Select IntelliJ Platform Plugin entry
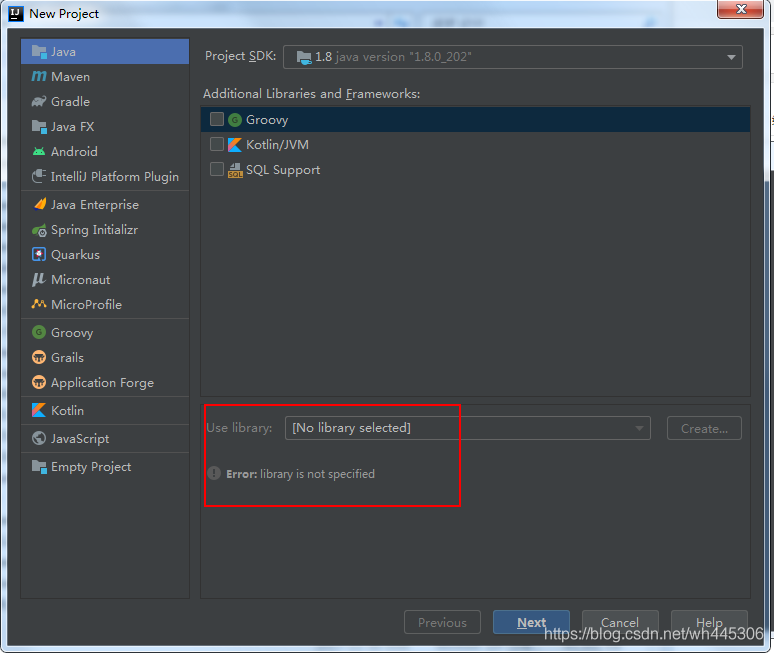The width and height of the screenshot is (774, 653). [x=105, y=176]
